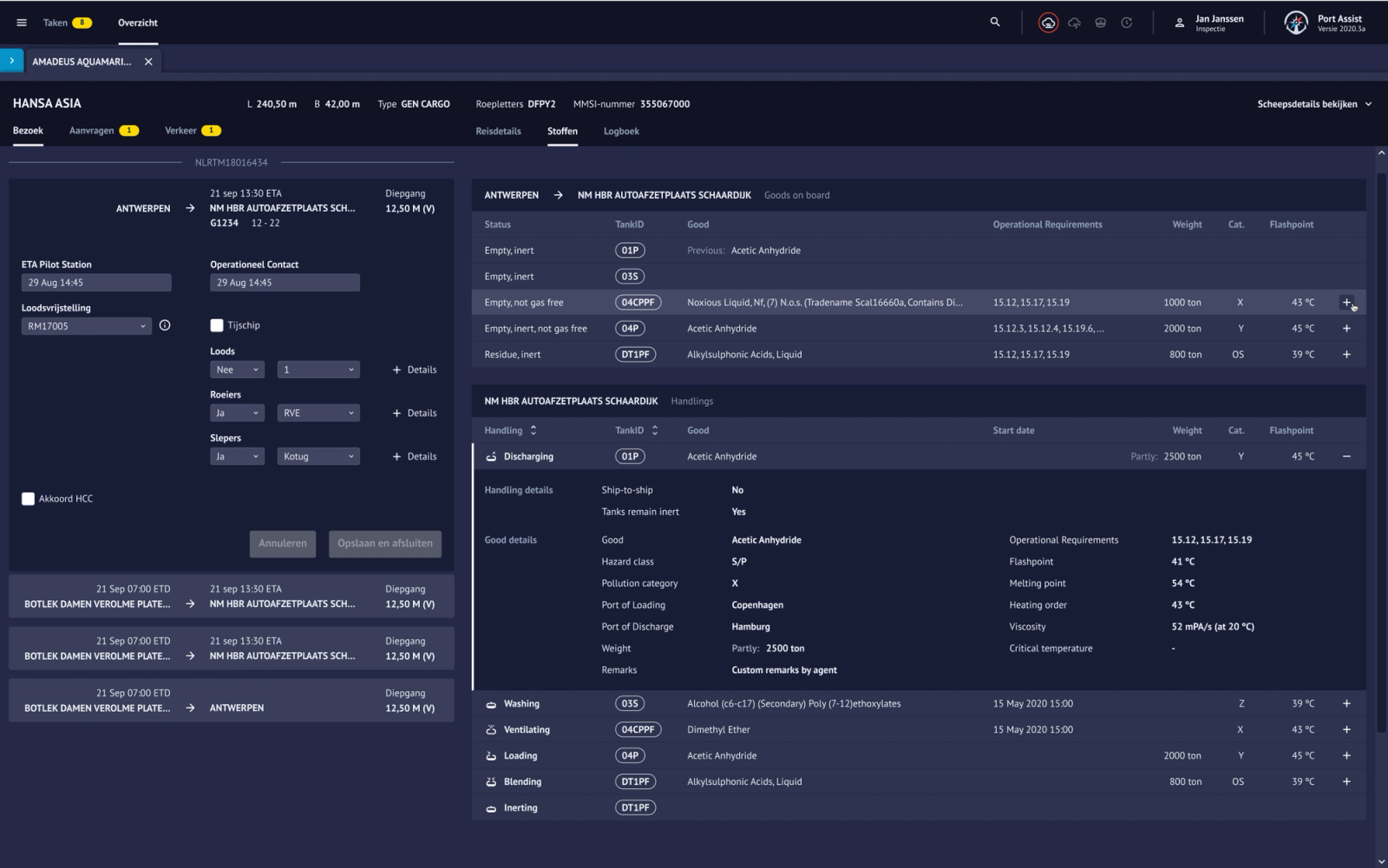Screen dimensions: 1388x868
Task: Close the AMADEUS AQUAMARI tab
Action: (x=148, y=62)
